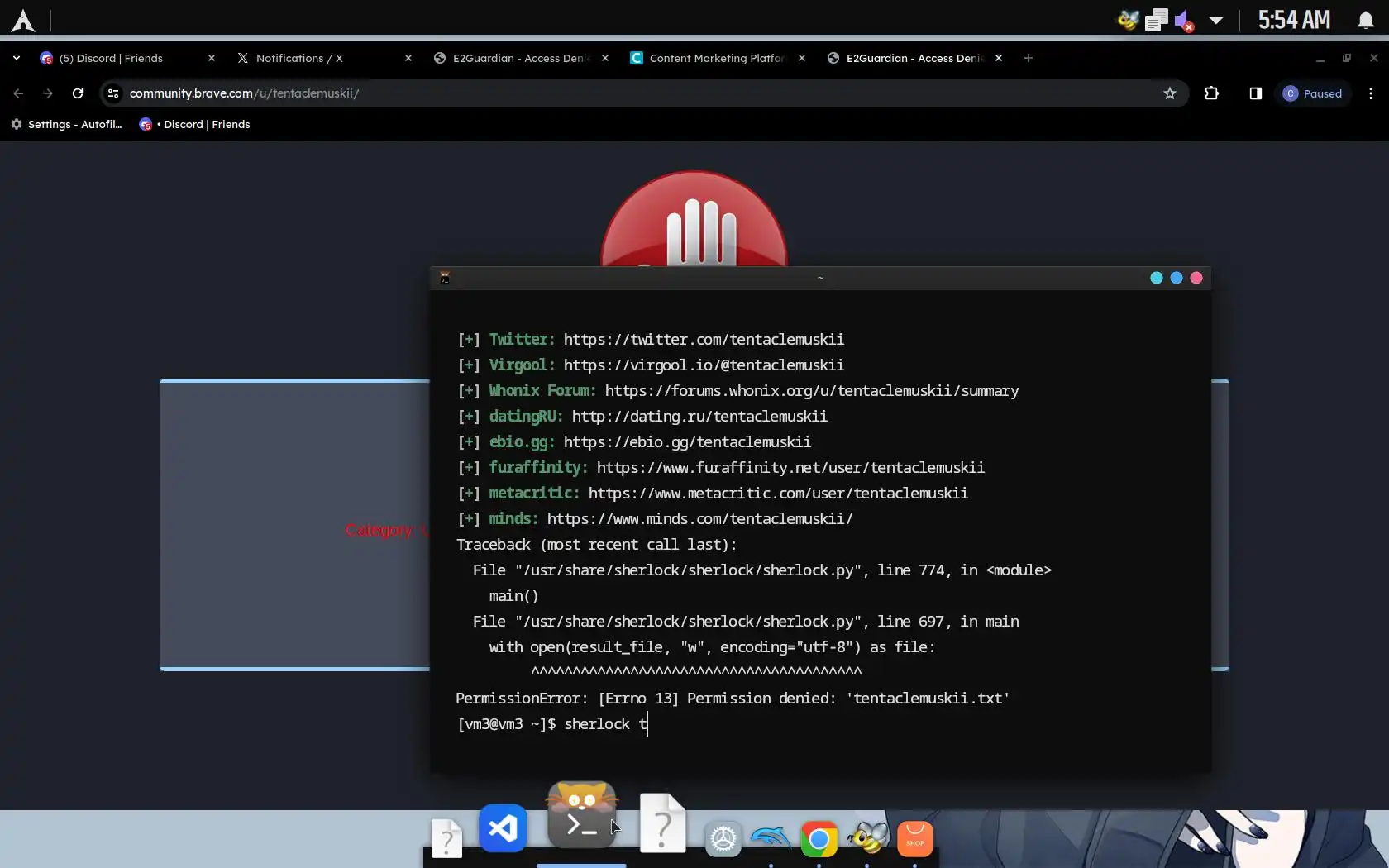View site information for community.brave.com

point(113,93)
